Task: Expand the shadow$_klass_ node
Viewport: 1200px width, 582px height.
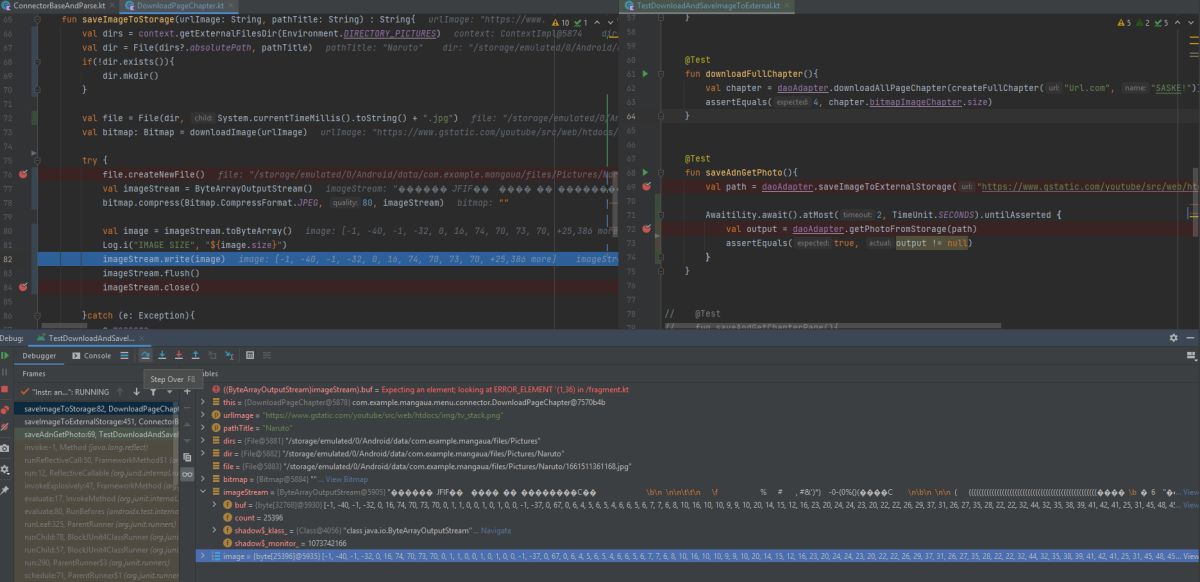Action: click(214, 530)
